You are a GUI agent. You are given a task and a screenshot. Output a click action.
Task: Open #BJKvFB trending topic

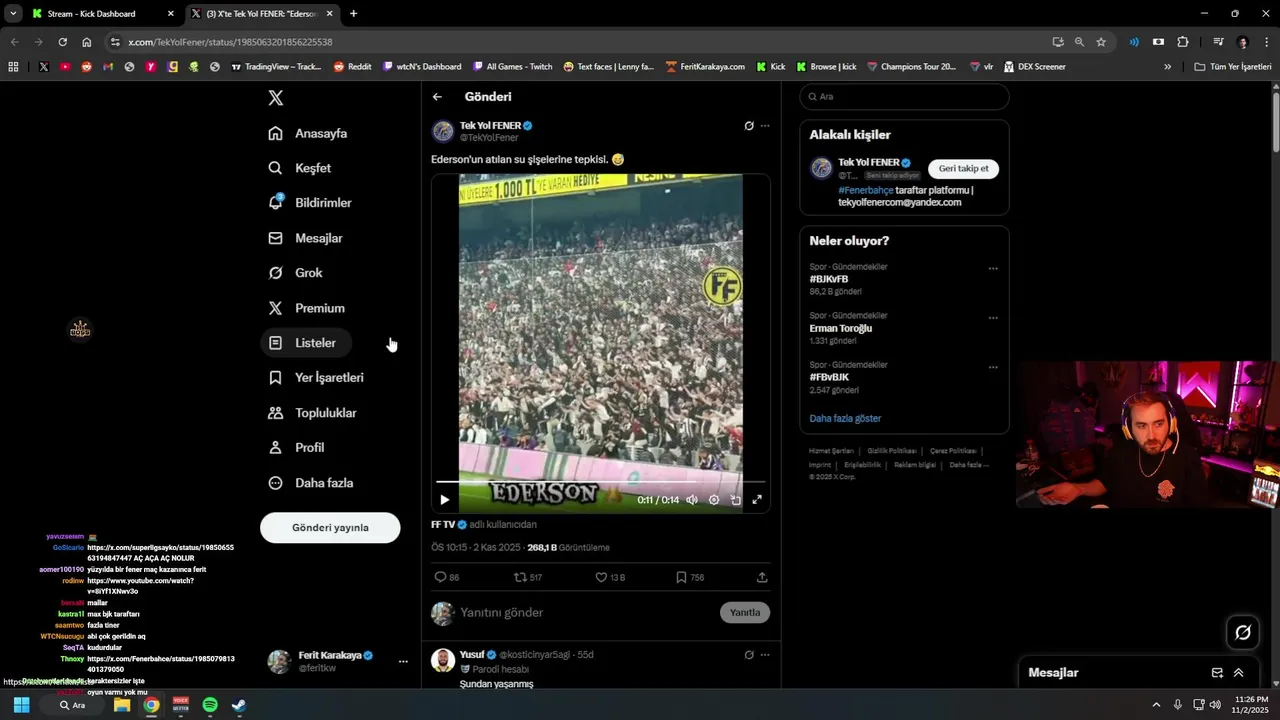[x=829, y=279]
